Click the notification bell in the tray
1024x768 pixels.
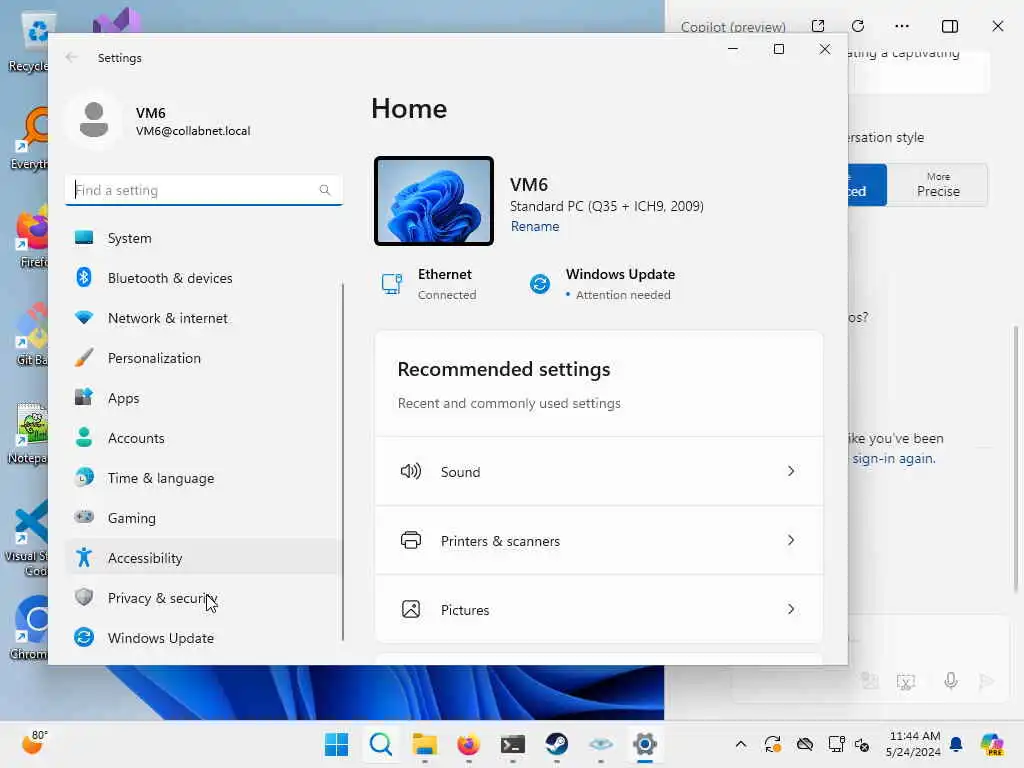(956, 744)
